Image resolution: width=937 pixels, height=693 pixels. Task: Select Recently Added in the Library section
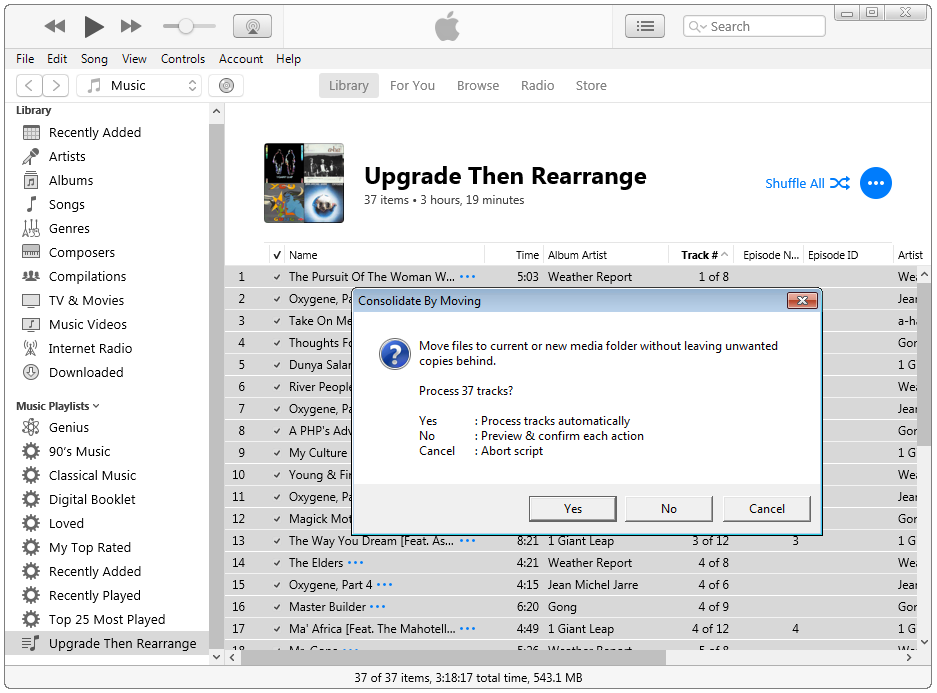click(x=95, y=133)
